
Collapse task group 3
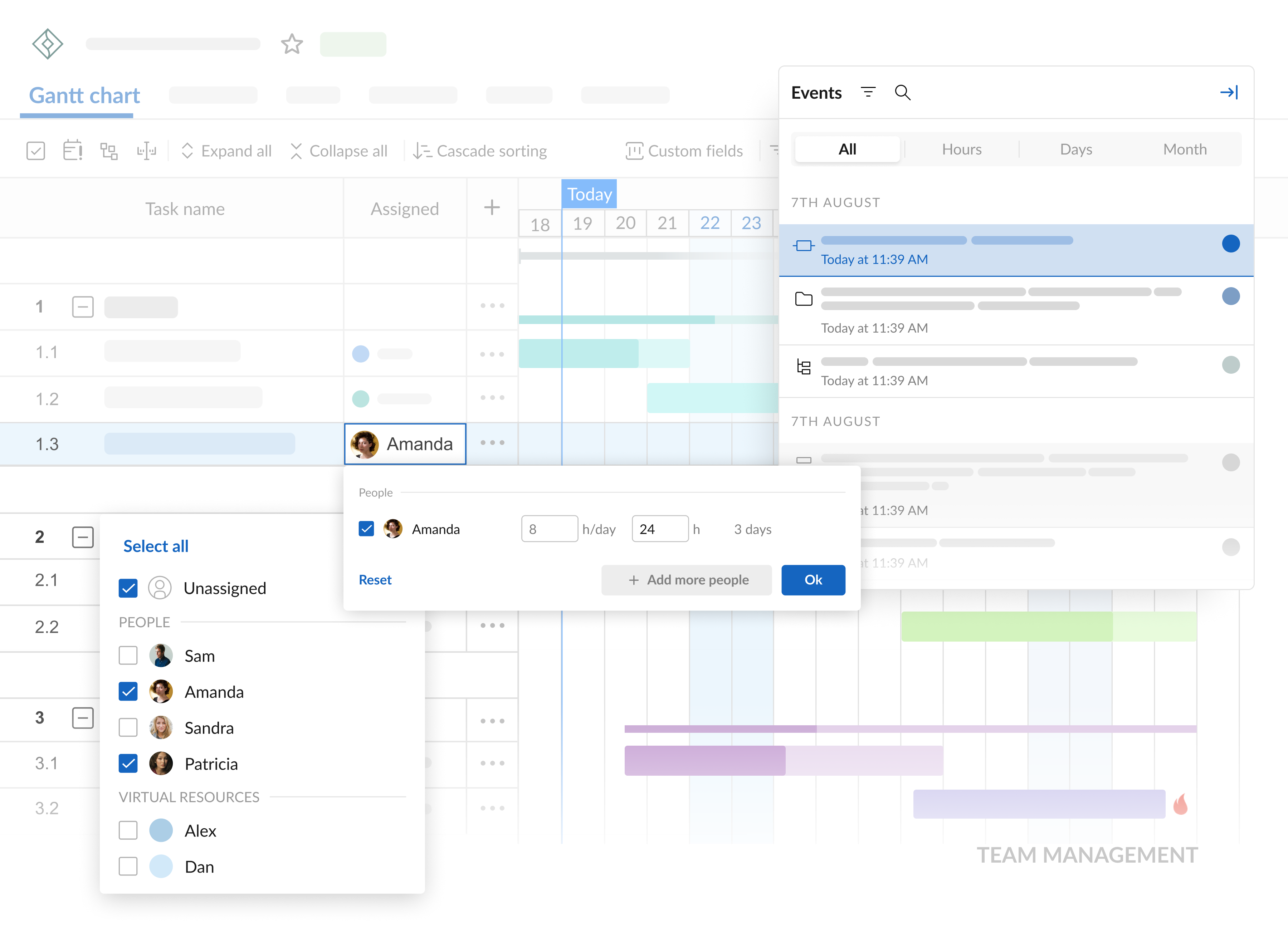tap(83, 717)
